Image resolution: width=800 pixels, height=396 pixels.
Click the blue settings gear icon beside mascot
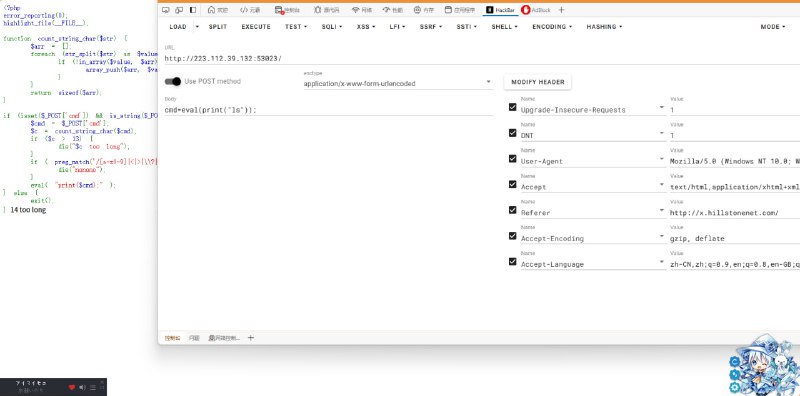point(735,387)
